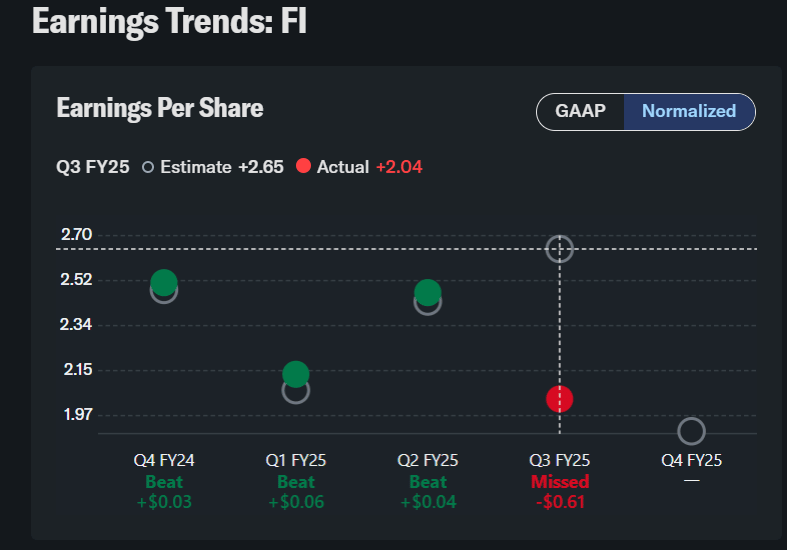Click the green Q1 FY25 actual dot

(x=296, y=374)
